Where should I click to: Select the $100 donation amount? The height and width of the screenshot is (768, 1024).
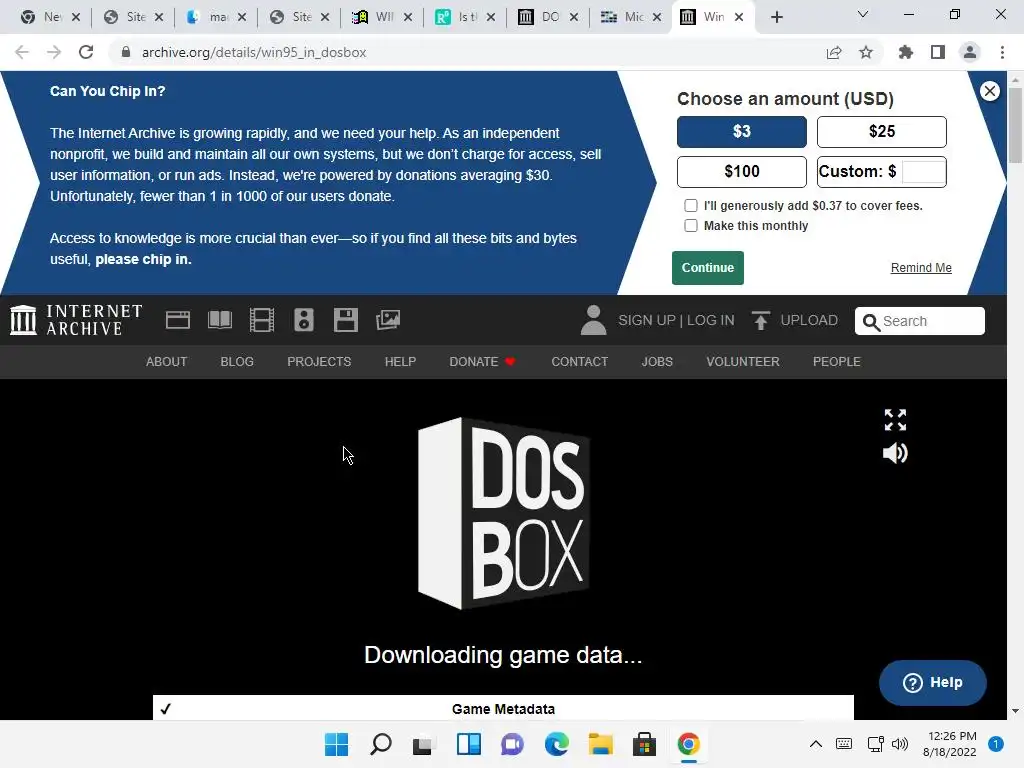pos(741,172)
